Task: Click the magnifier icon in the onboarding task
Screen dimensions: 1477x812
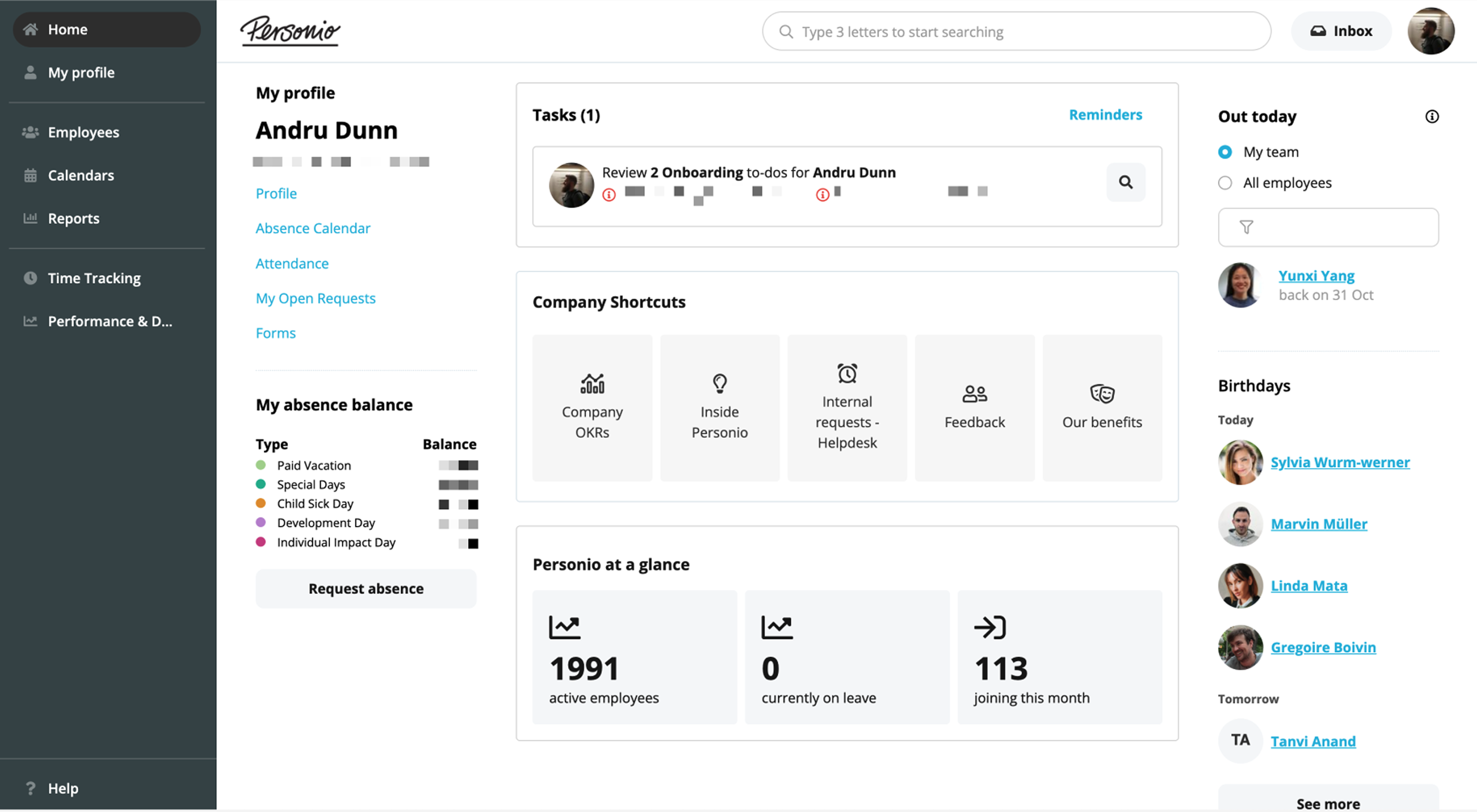Action: [1126, 182]
